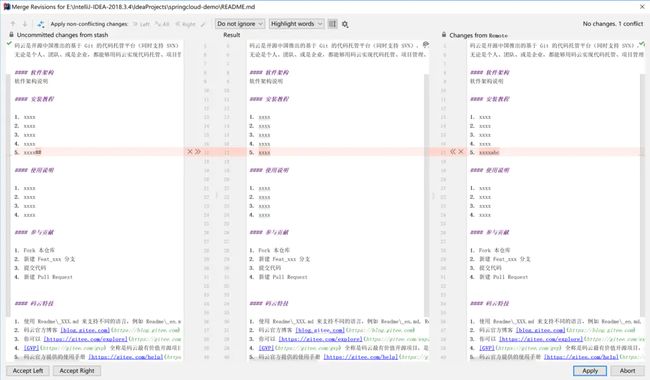Image resolution: width=650 pixels, height=380 pixels.
Task: Click the Accept Left button
Action: 28,371
